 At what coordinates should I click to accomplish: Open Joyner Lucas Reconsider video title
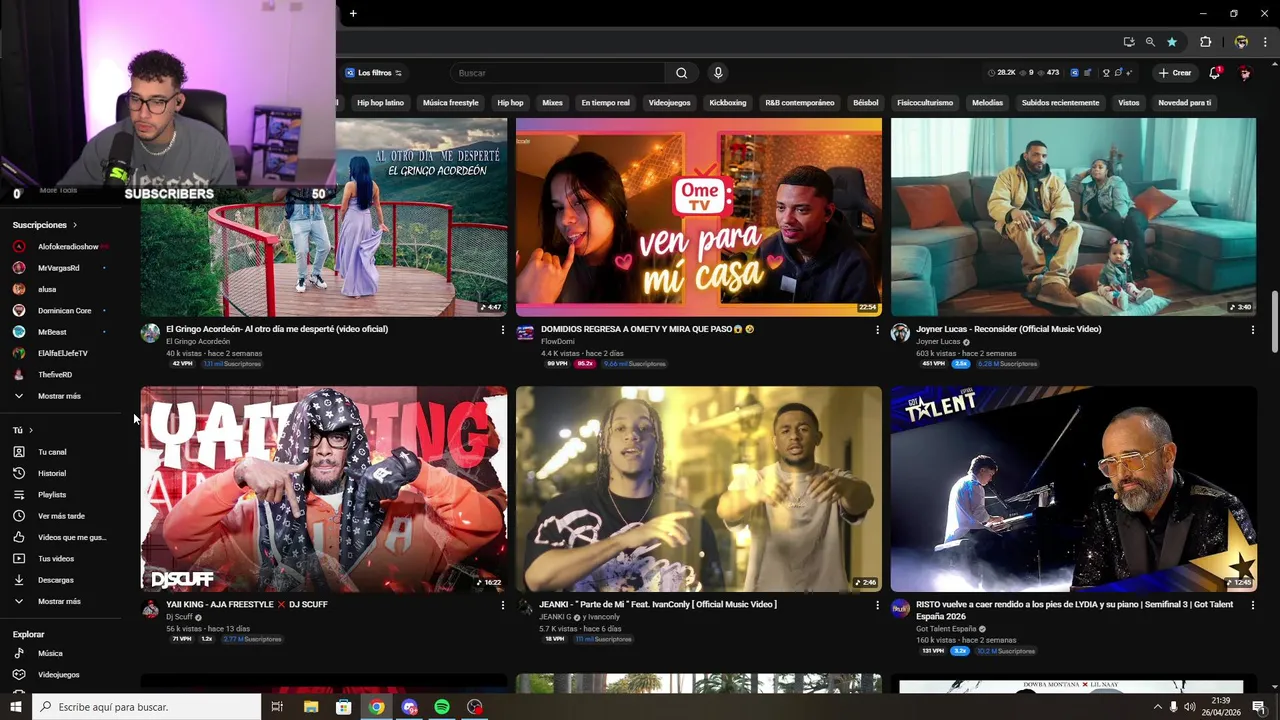pos(1008,329)
